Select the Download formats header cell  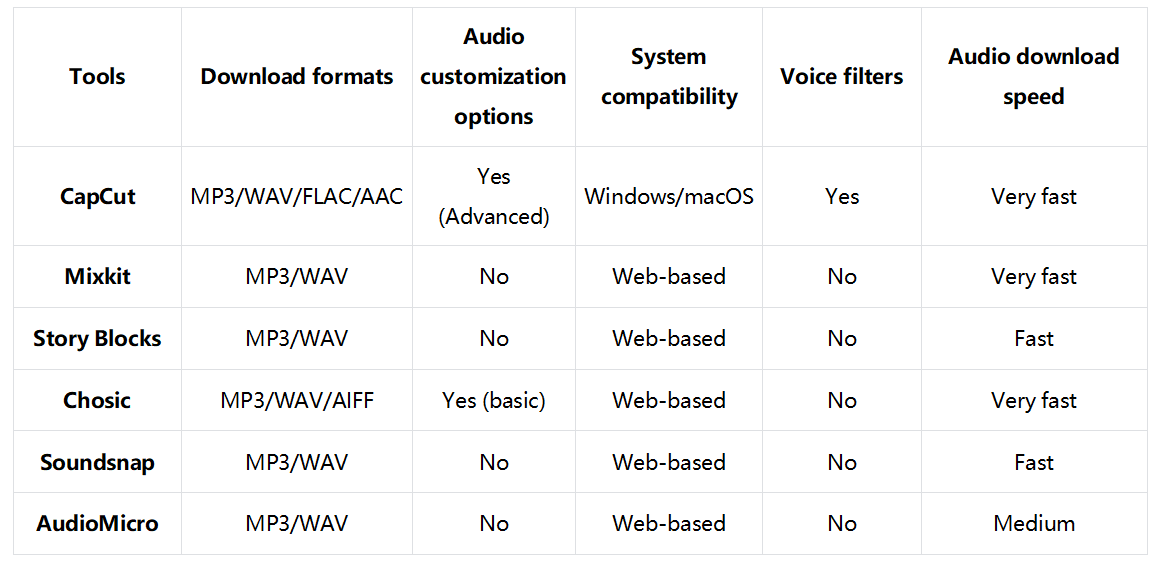click(x=297, y=77)
